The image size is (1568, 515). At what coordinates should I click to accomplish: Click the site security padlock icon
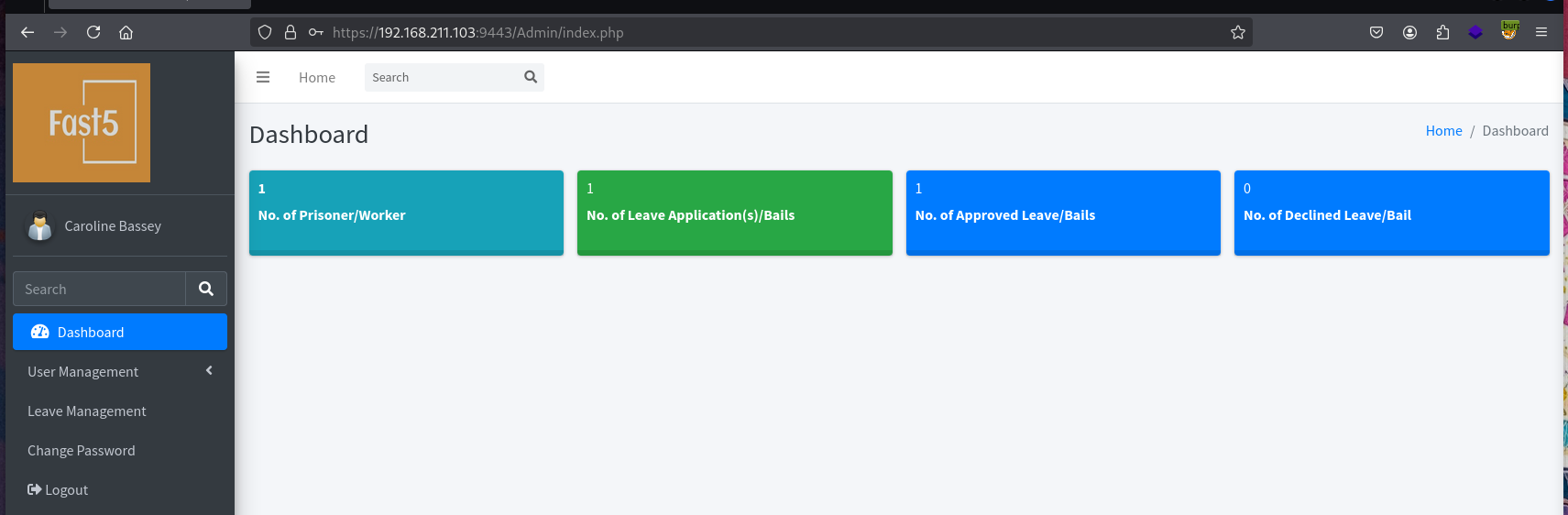point(291,32)
